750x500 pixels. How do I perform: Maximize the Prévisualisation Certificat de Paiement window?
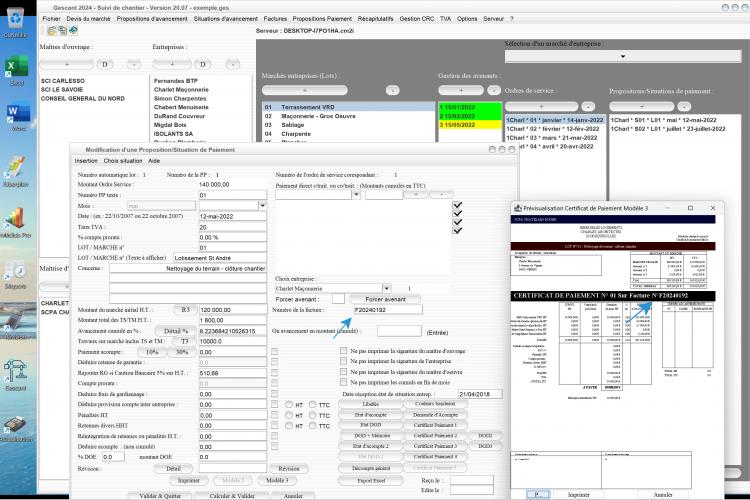(x=690, y=208)
